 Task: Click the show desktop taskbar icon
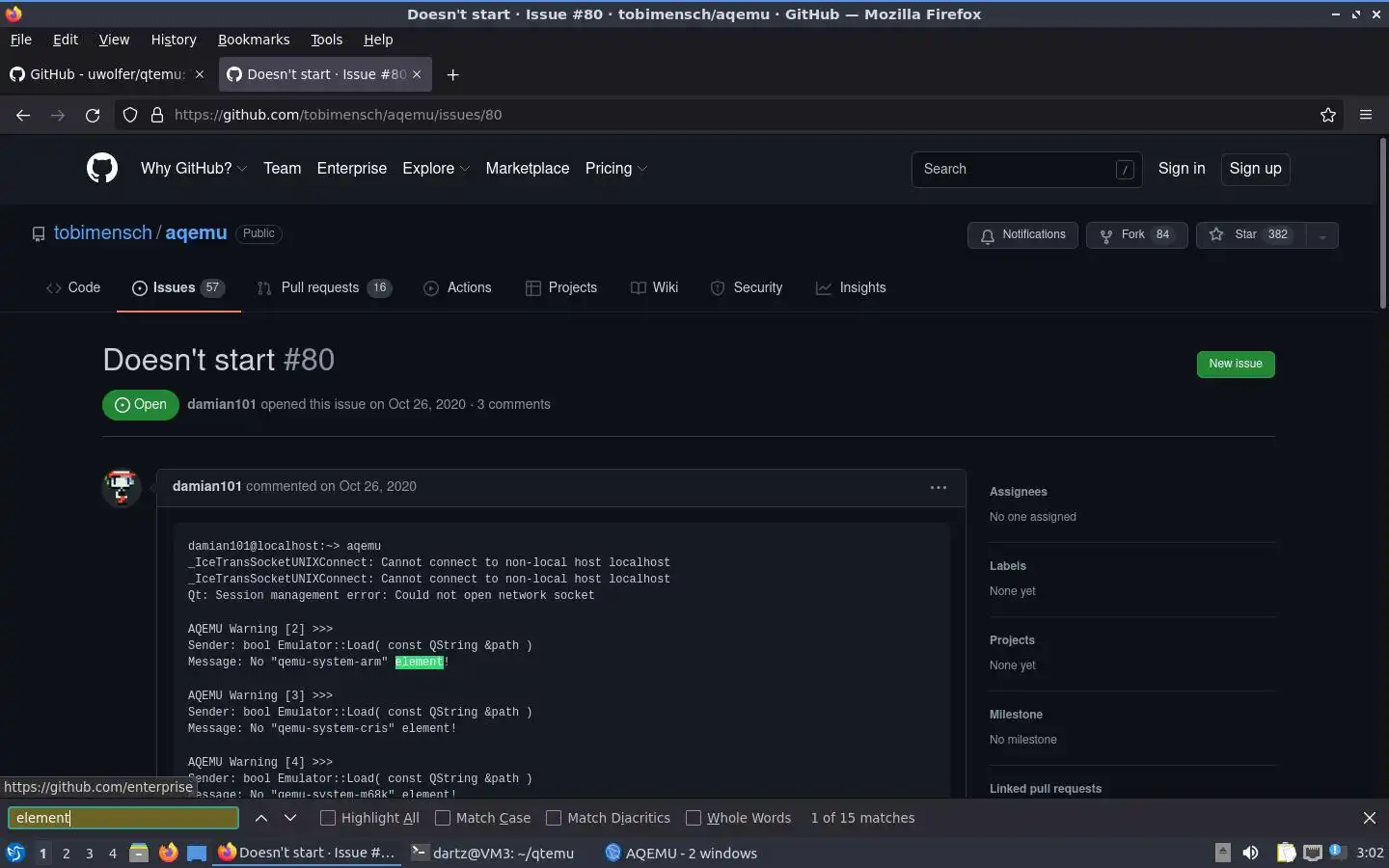click(197, 853)
